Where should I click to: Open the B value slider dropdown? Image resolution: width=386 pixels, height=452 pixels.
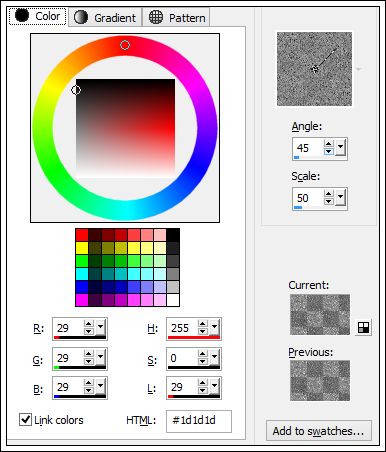pos(100,387)
